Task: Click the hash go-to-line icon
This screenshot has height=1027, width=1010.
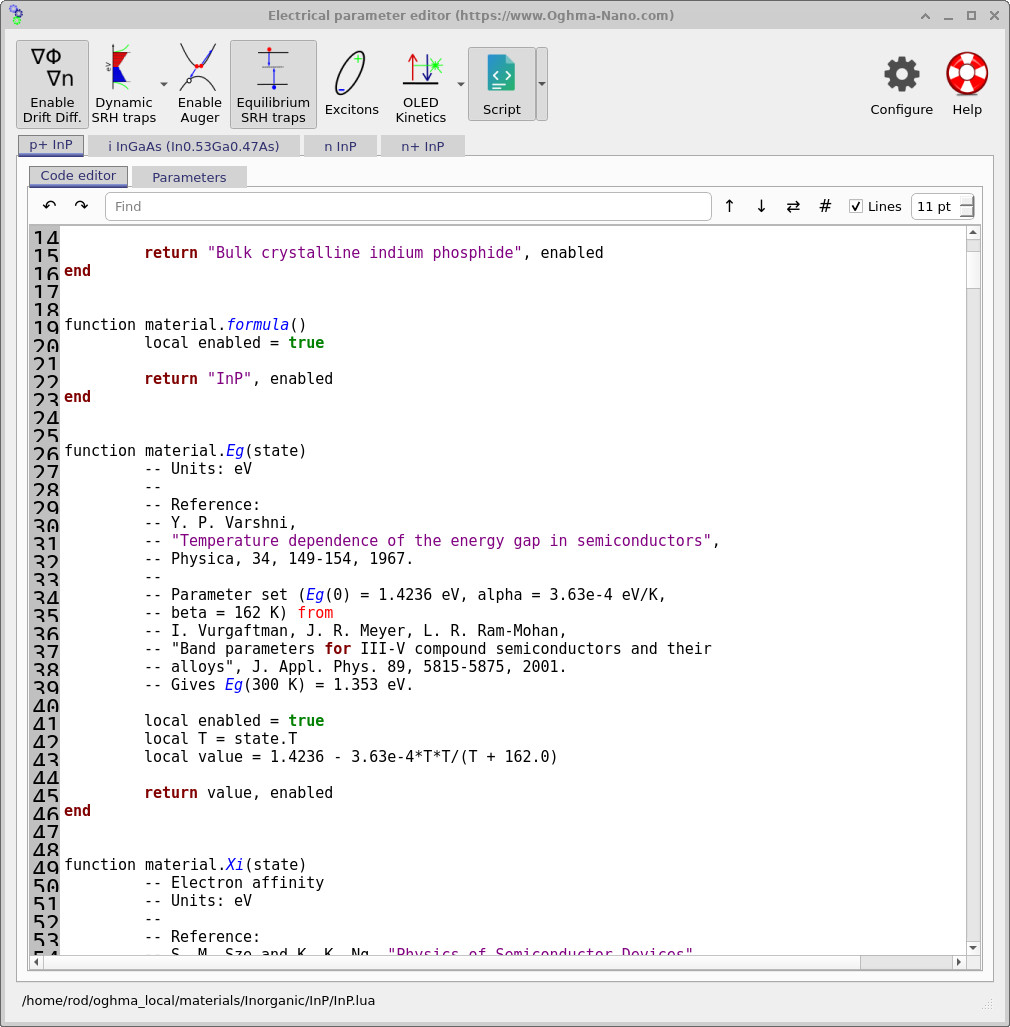Action: pyautogui.click(x=825, y=206)
